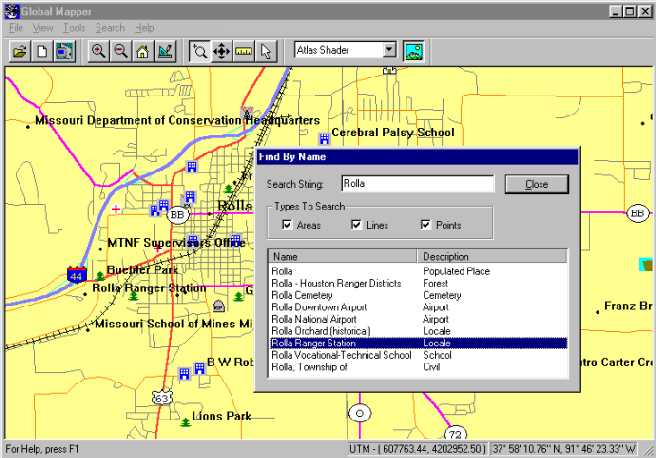This screenshot has height=458, width=656.
Task: Click school icon beside Cerebral Palsy School
Action: [324, 138]
